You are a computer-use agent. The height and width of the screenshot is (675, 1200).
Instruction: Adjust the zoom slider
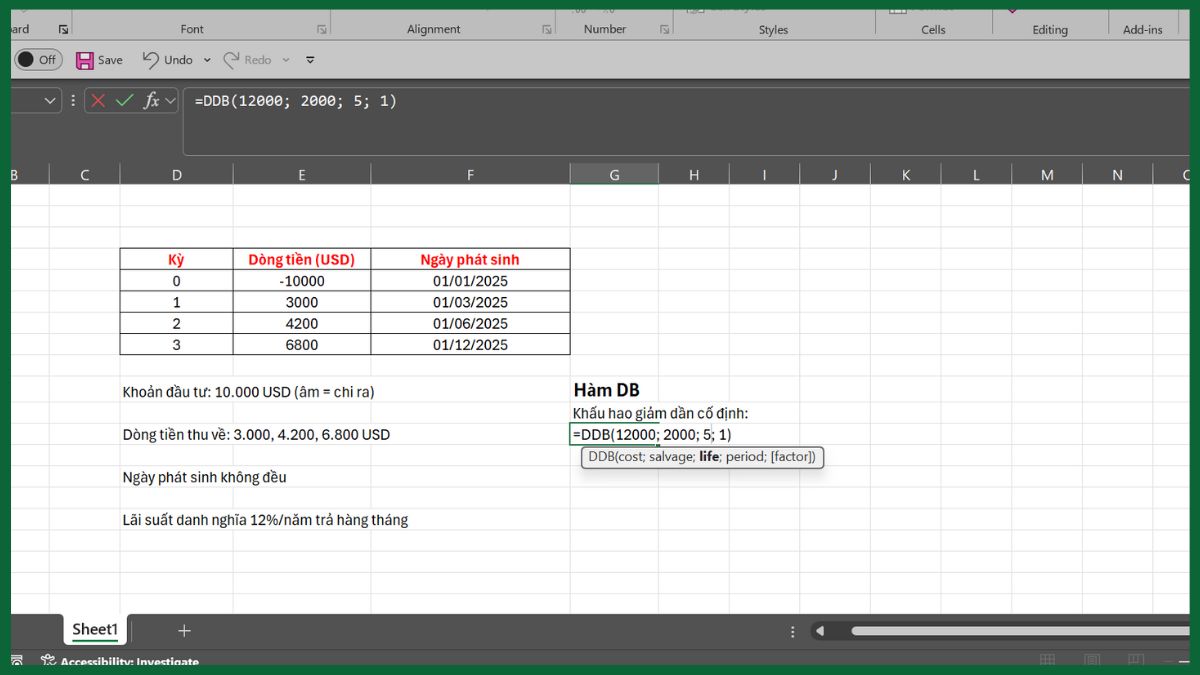pyautogui.click(x=1183, y=661)
